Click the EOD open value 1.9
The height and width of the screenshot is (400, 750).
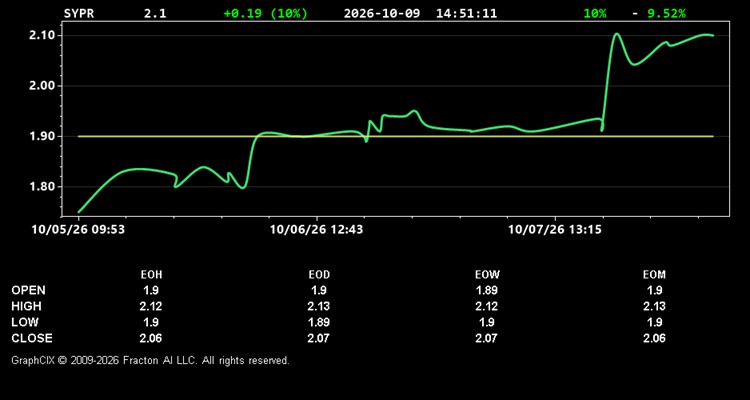pos(320,290)
